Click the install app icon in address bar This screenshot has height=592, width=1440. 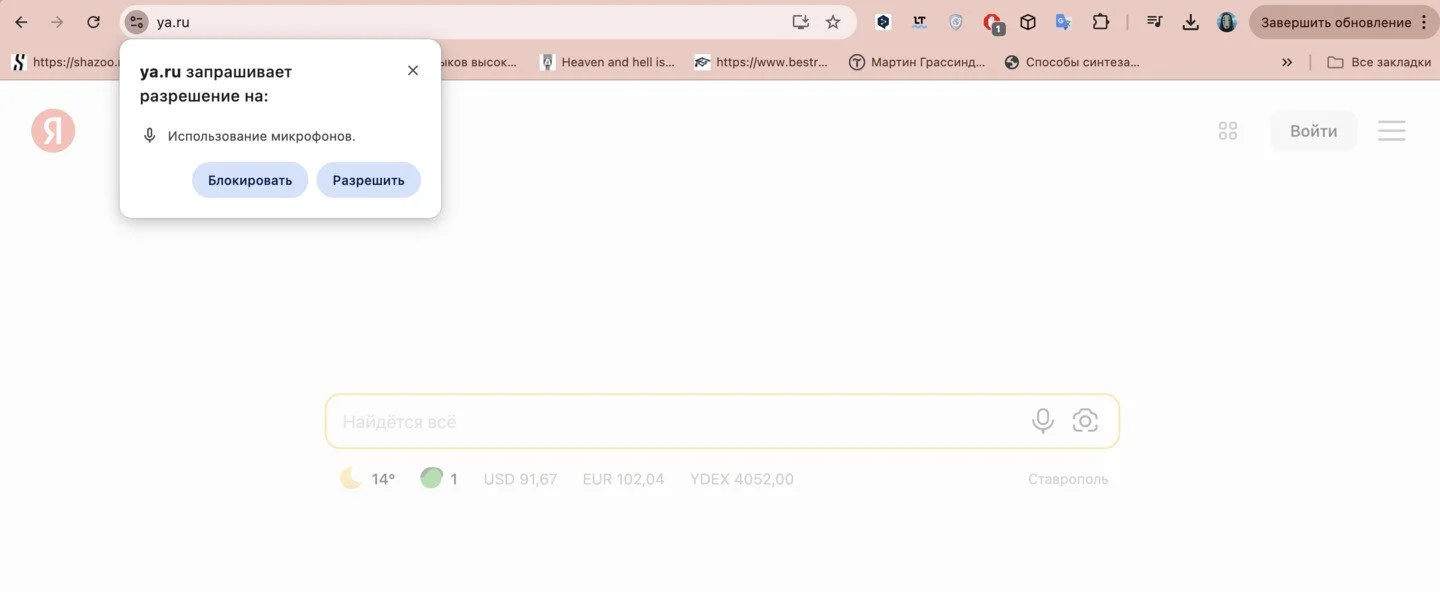point(800,22)
